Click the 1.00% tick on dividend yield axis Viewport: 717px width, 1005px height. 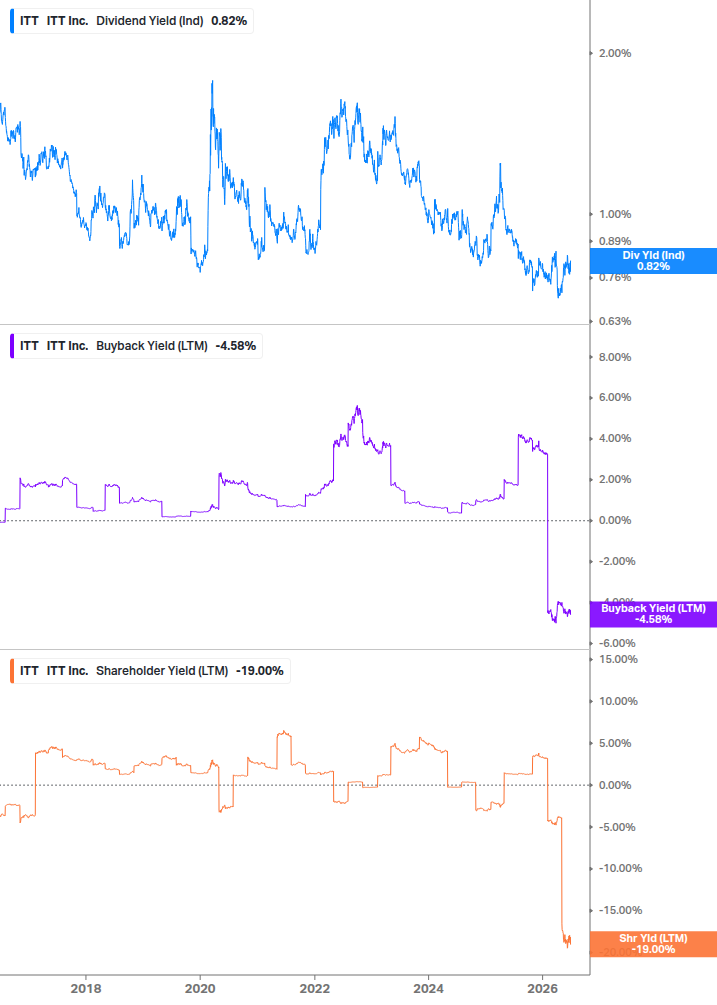[x=615, y=214]
